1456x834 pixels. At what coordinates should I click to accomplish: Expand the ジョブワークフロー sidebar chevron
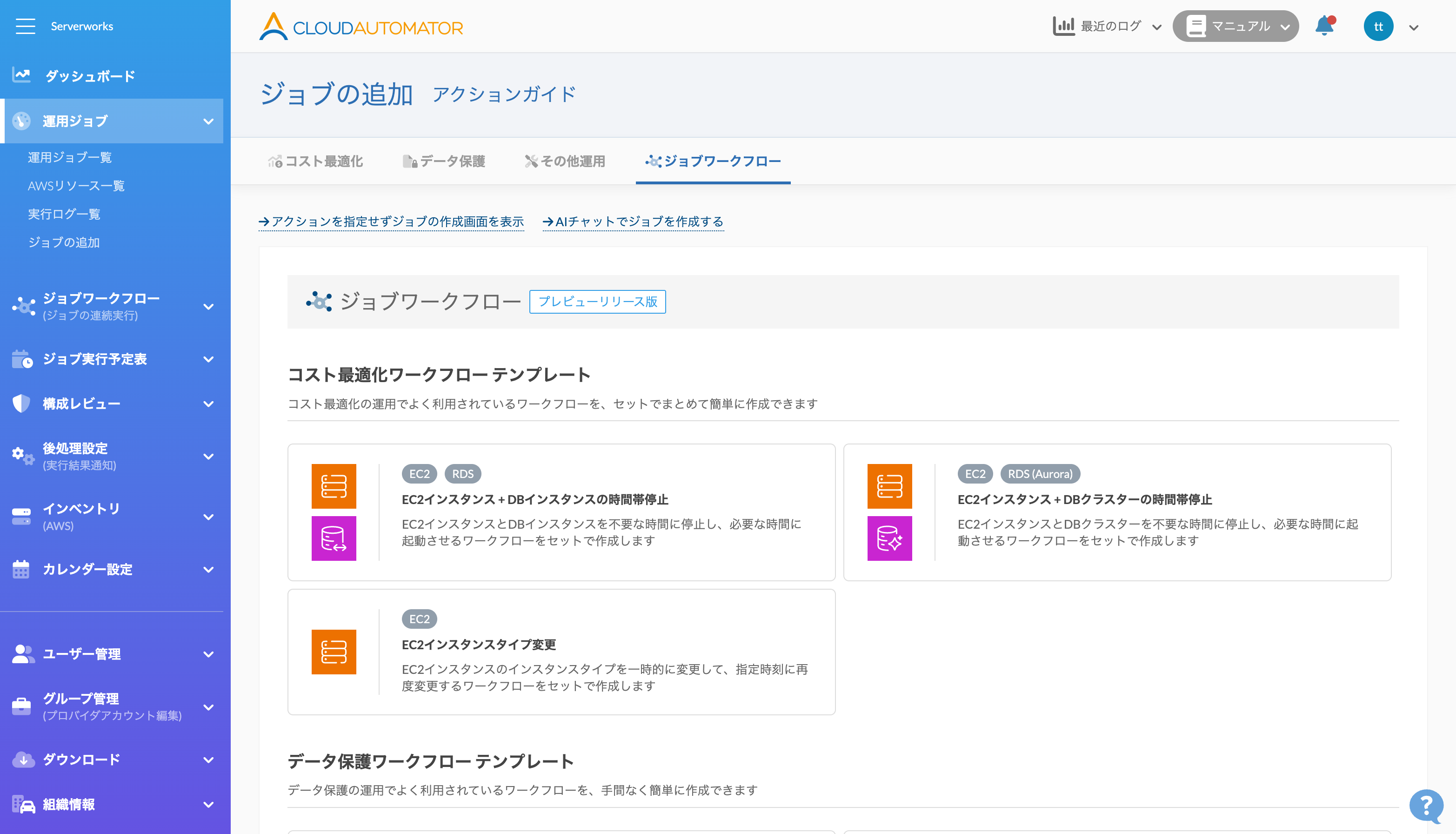click(x=208, y=306)
